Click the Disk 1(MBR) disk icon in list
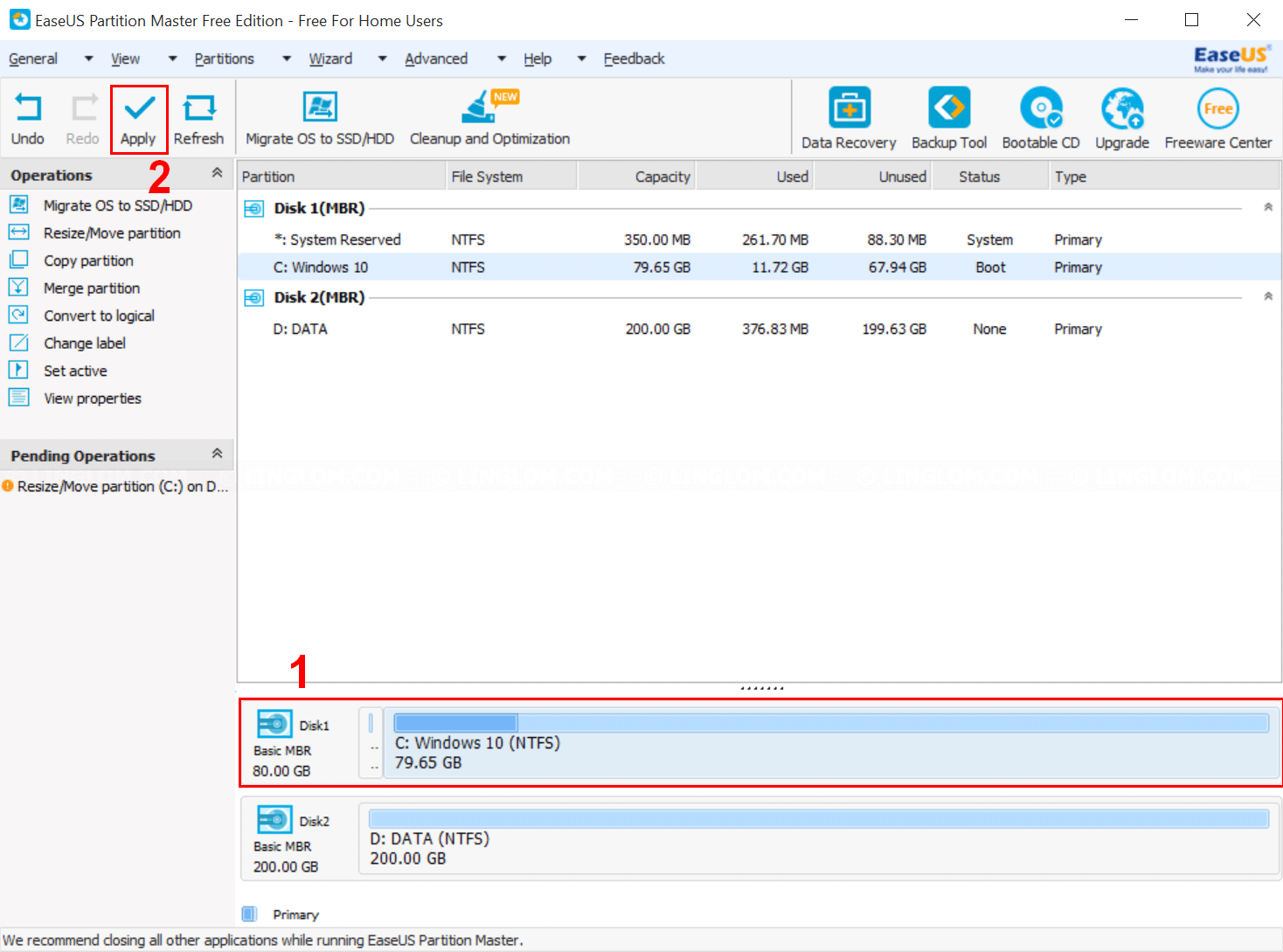Image resolution: width=1283 pixels, height=952 pixels. pos(253,209)
